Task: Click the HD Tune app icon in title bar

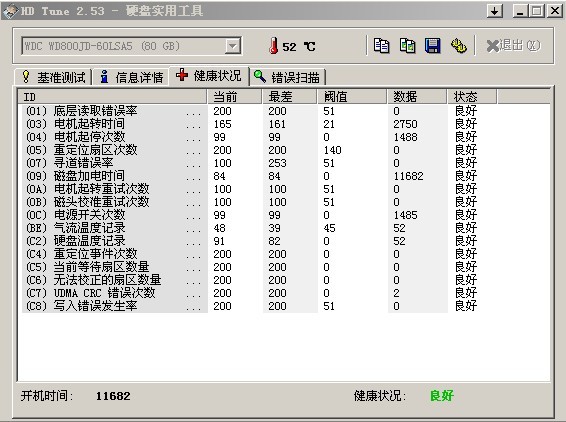Action: [10, 11]
